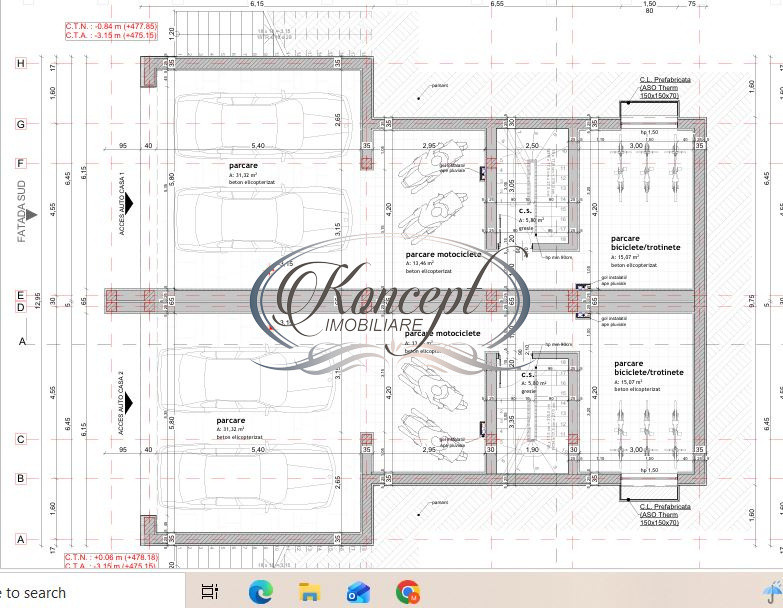This screenshot has height=608, width=783.
Task: Open Google Chrome from the taskbar
Action: click(407, 592)
